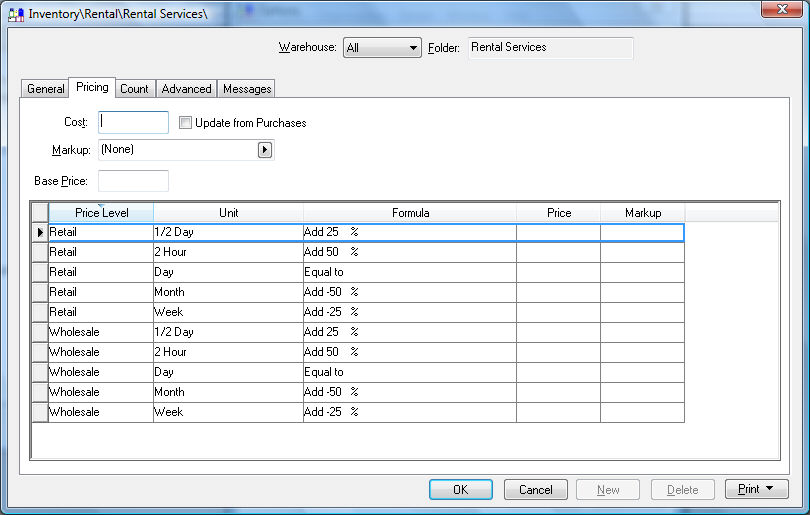Click the application icon in title bar

16,12
